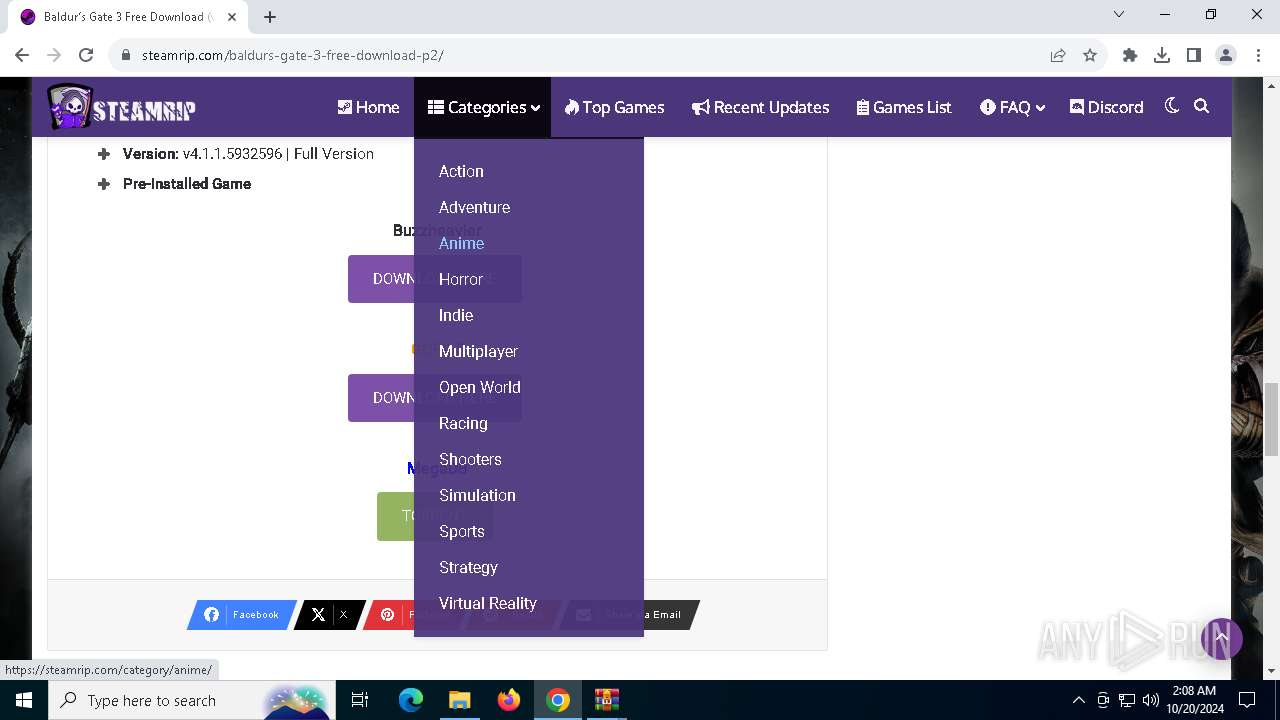1280x720 pixels.
Task: Click the Version info text
Action: click(x=248, y=154)
